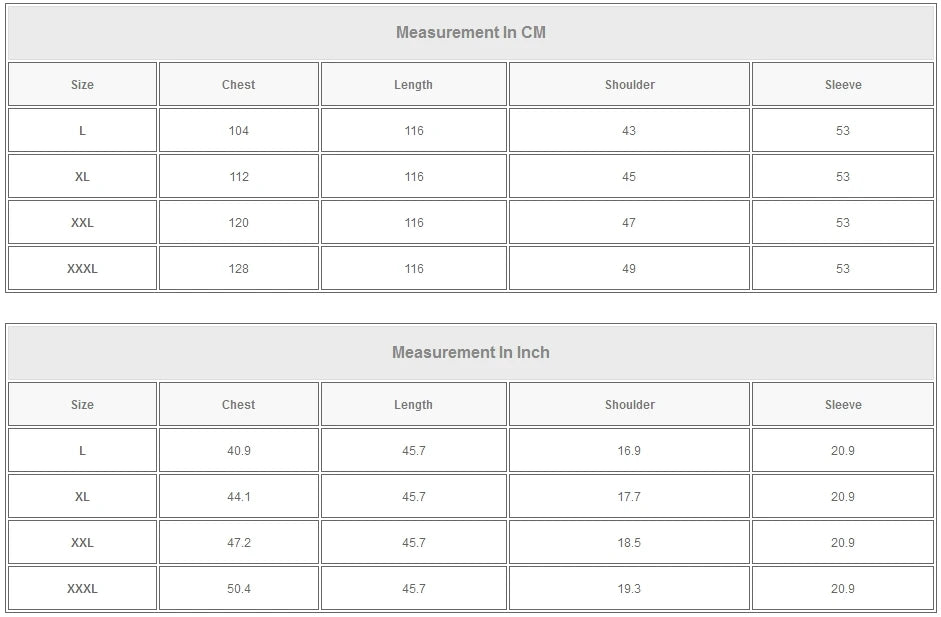Viewport: 941px width, 617px height.
Task: Click the 40.9 chest cell in inches
Action: tap(238, 451)
